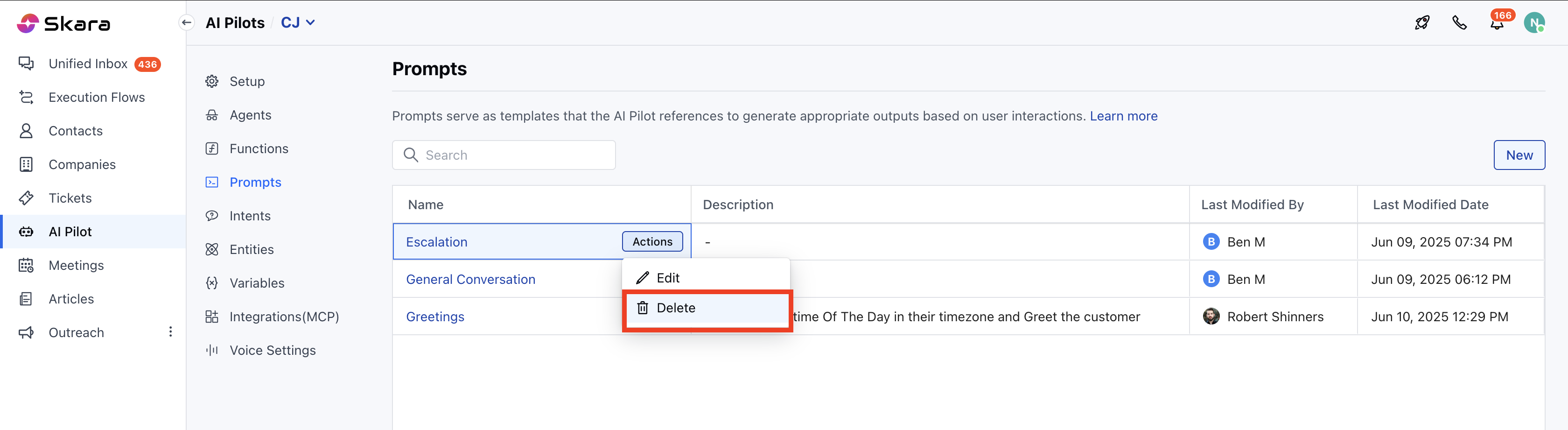
Task: Choose Edit in the actions menu
Action: coord(668,278)
